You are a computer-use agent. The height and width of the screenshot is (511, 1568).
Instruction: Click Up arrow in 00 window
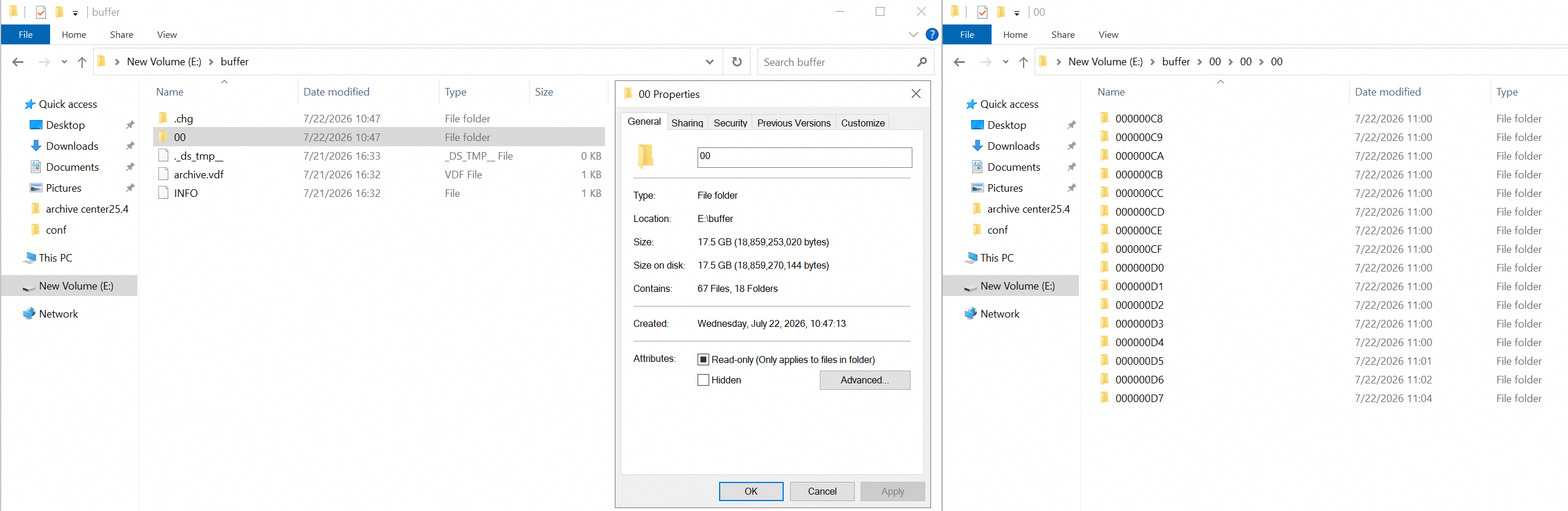coord(1024,62)
